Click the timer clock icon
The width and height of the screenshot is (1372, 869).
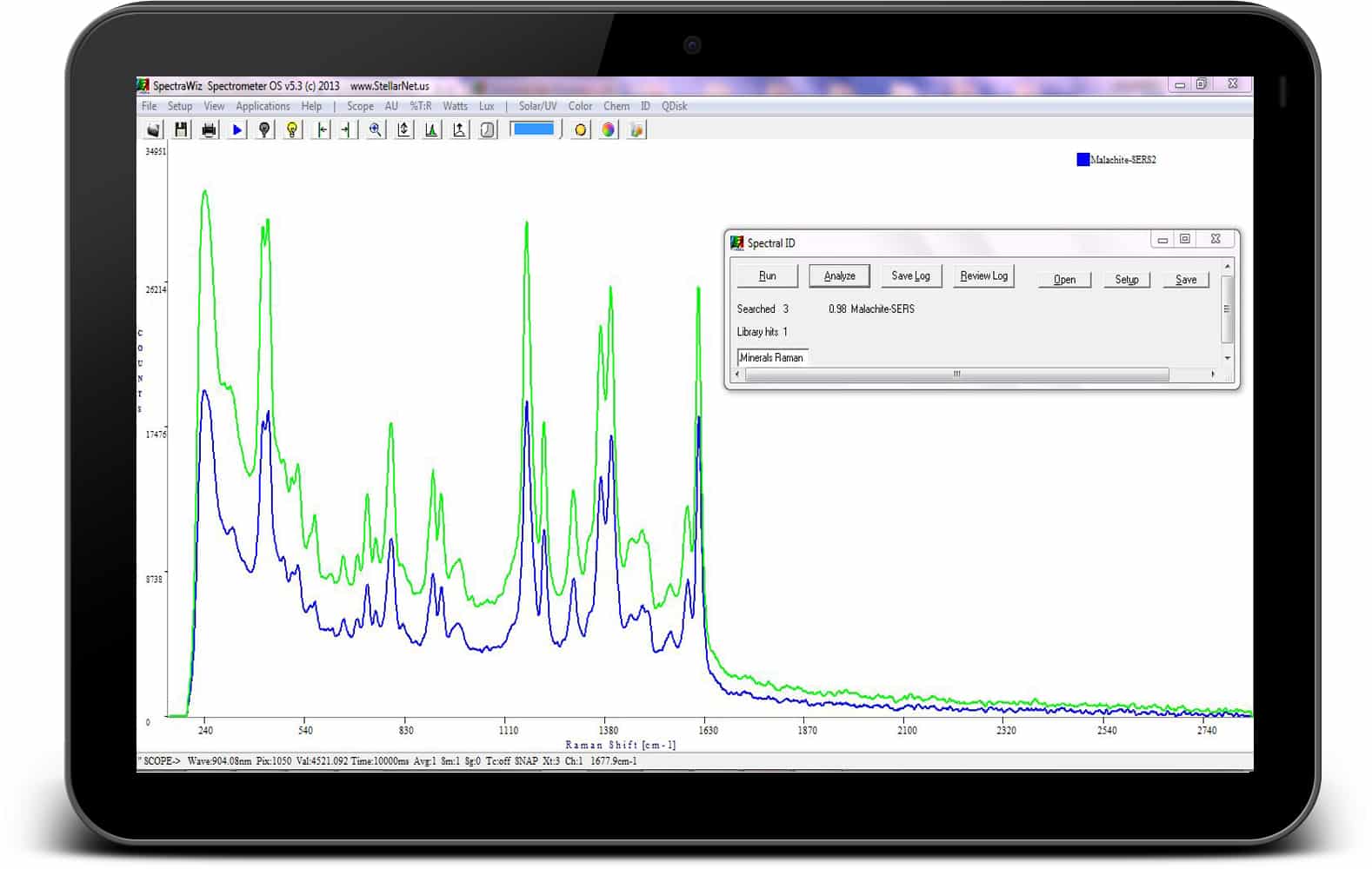click(x=488, y=129)
